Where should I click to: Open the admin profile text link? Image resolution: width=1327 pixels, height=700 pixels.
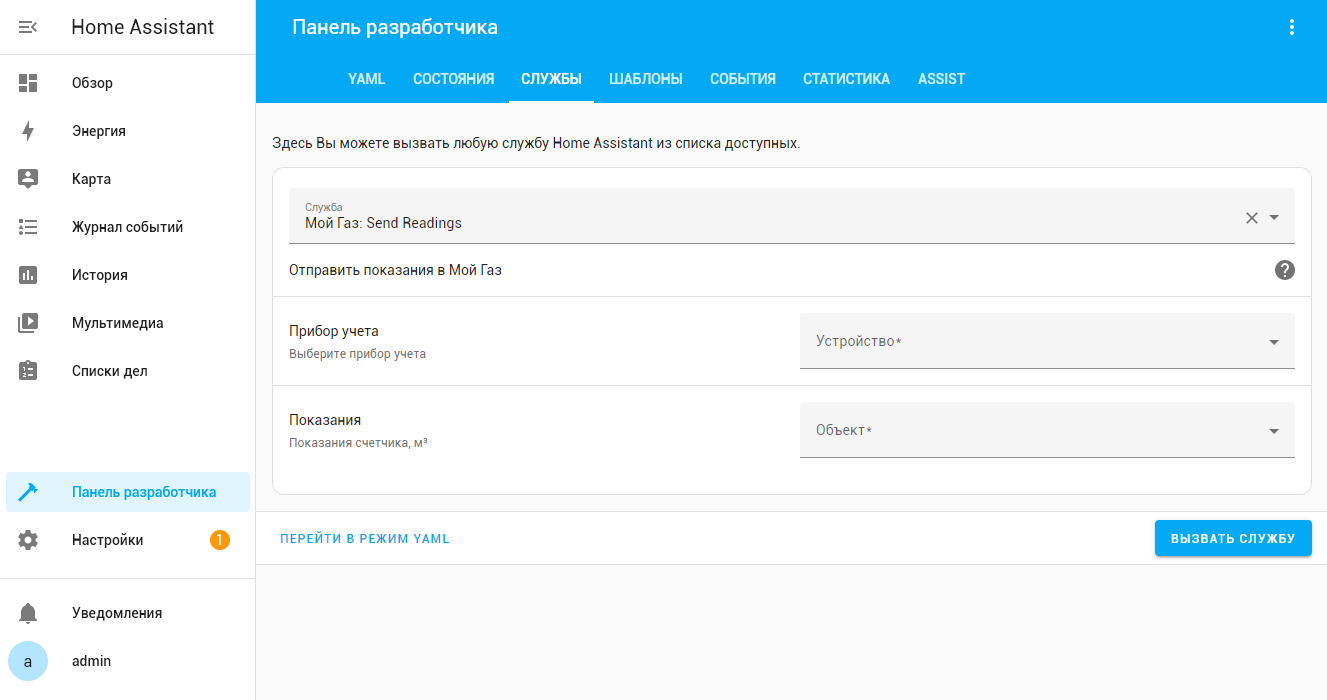point(91,661)
